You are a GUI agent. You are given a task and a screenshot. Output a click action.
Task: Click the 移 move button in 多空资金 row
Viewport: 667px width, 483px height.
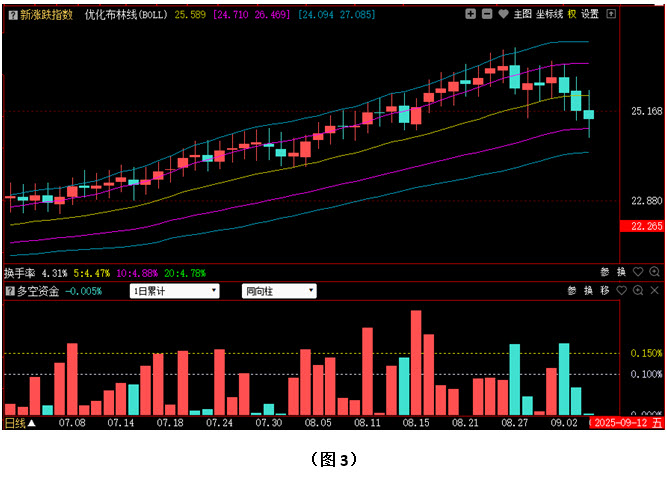(x=604, y=291)
